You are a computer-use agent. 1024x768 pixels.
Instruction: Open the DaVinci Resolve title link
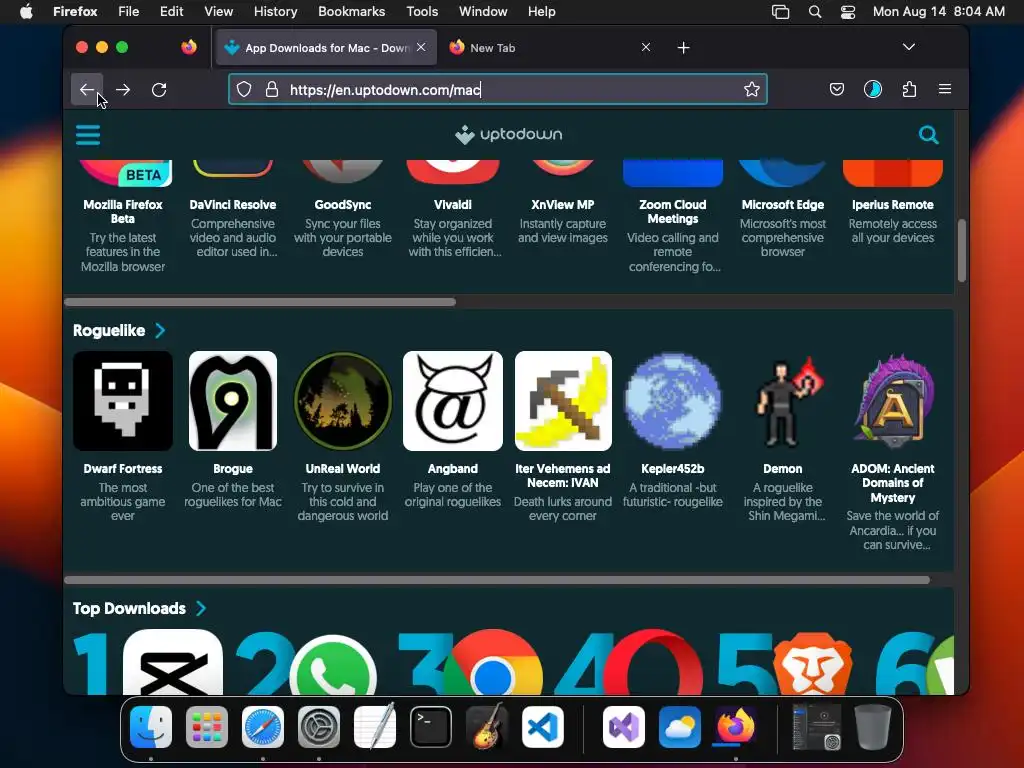tap(232, 204)
